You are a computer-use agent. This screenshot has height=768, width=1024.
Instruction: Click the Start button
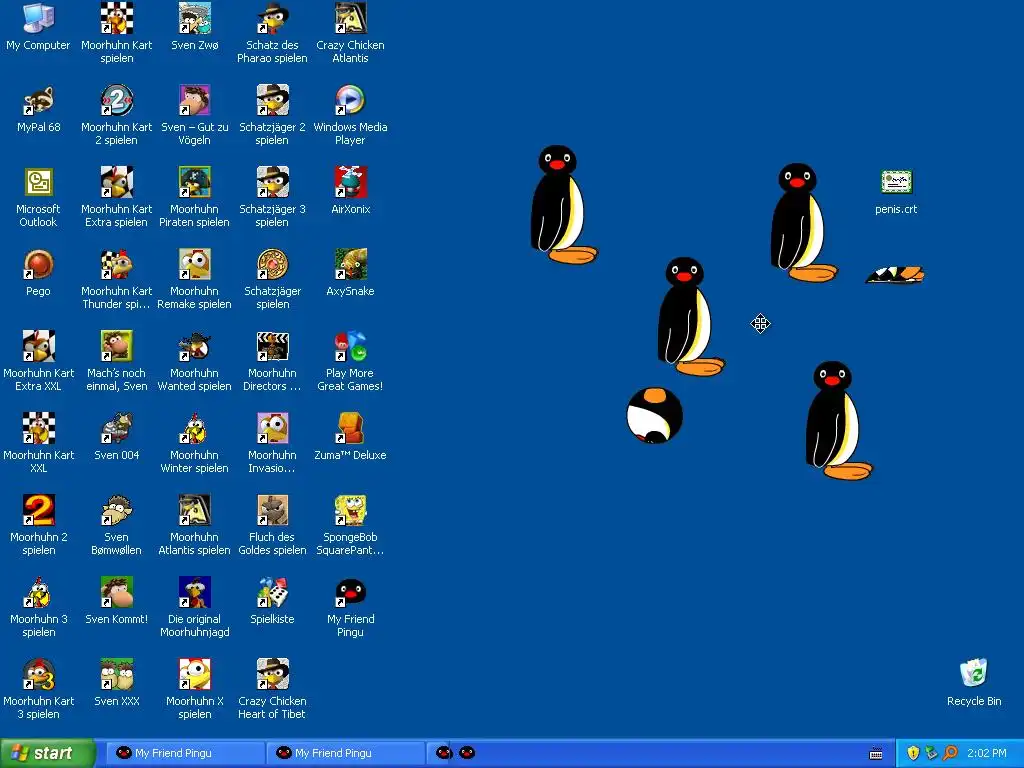[48, 753]
